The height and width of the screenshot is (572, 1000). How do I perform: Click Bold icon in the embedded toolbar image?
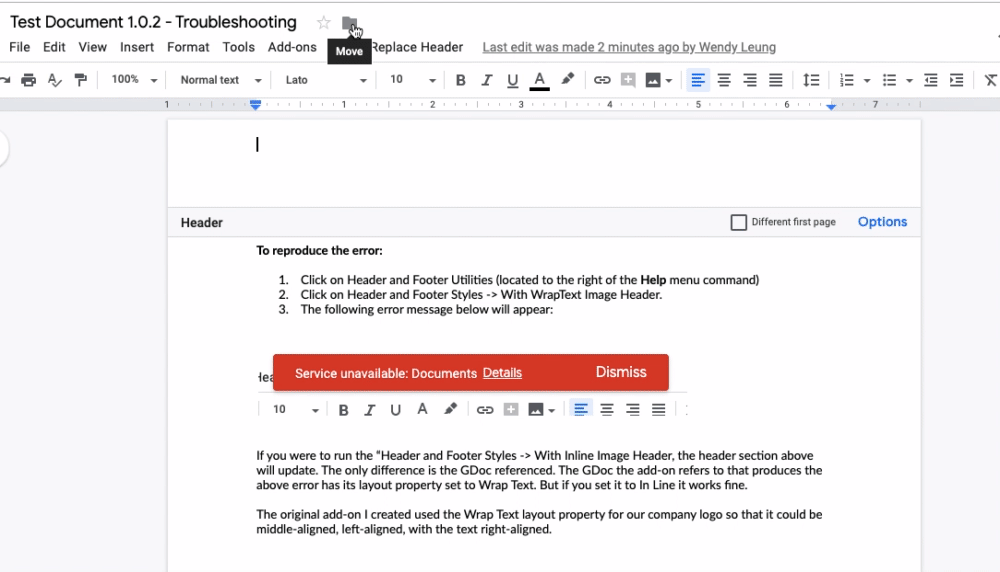click(343, 410)
